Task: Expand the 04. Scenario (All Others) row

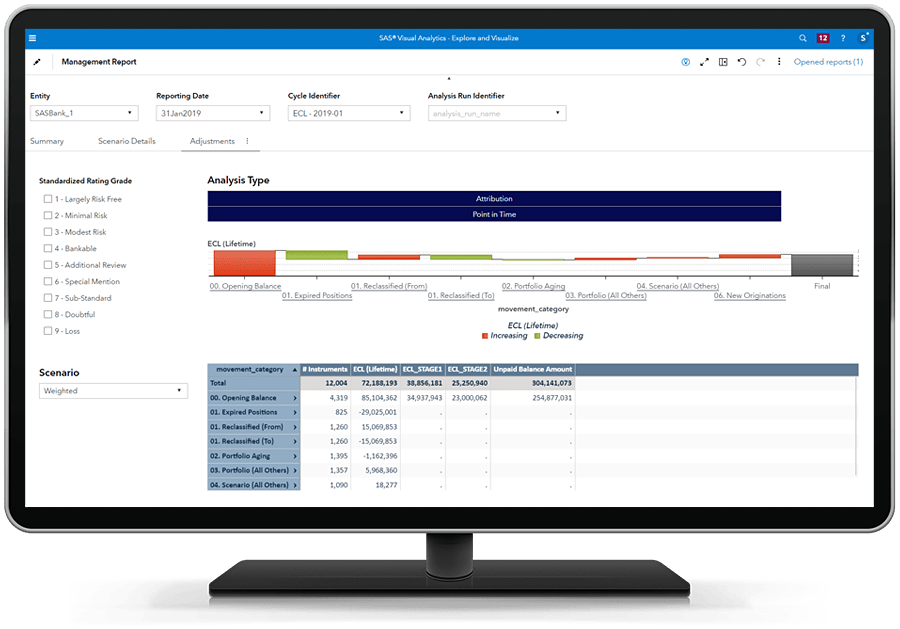Action: click(295, 485)
